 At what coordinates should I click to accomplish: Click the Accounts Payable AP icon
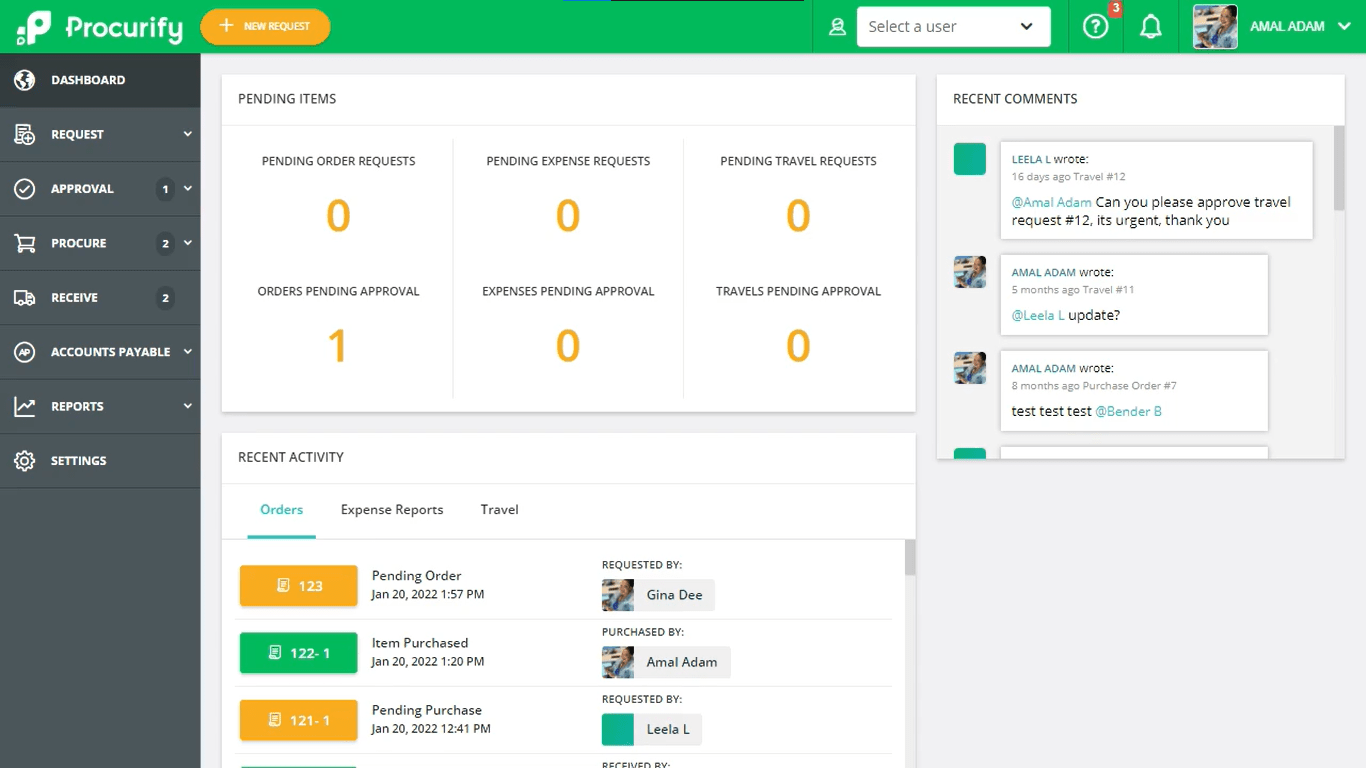(25, 352)
